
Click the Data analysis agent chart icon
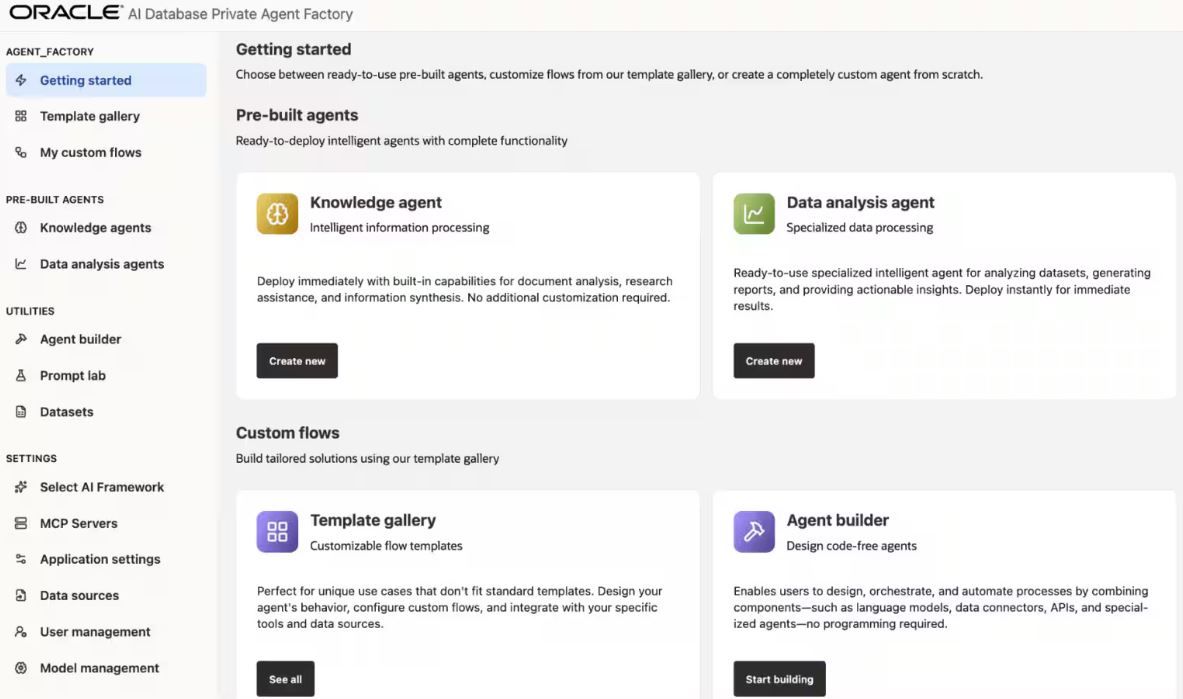pos(754,214)
